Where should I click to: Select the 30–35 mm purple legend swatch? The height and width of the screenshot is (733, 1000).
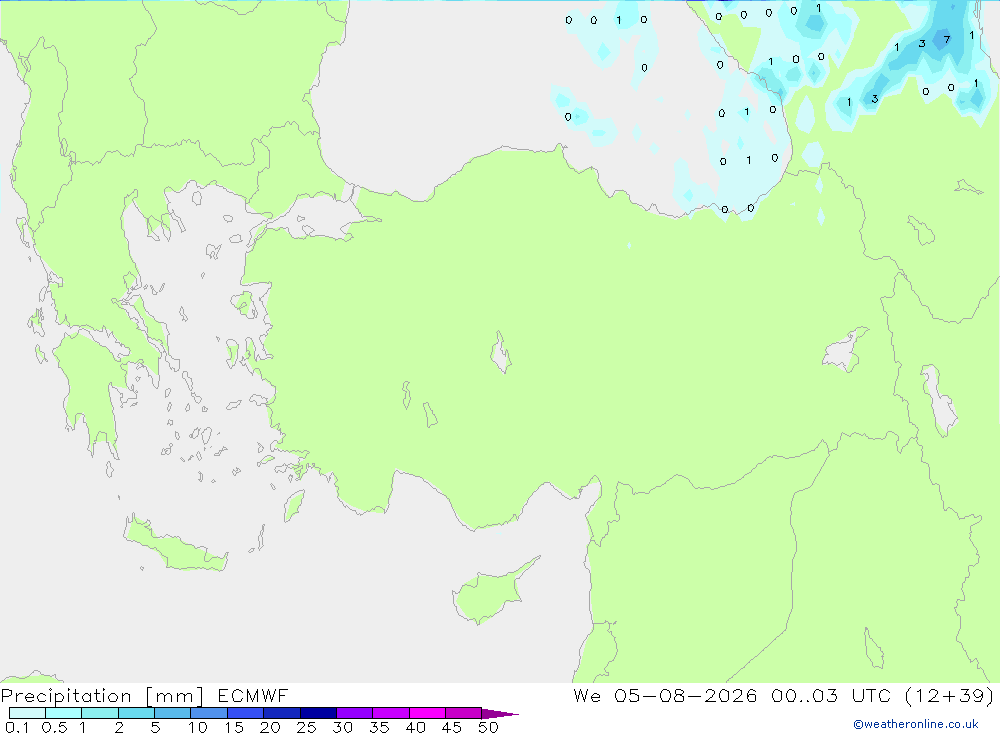click(355, 713)
